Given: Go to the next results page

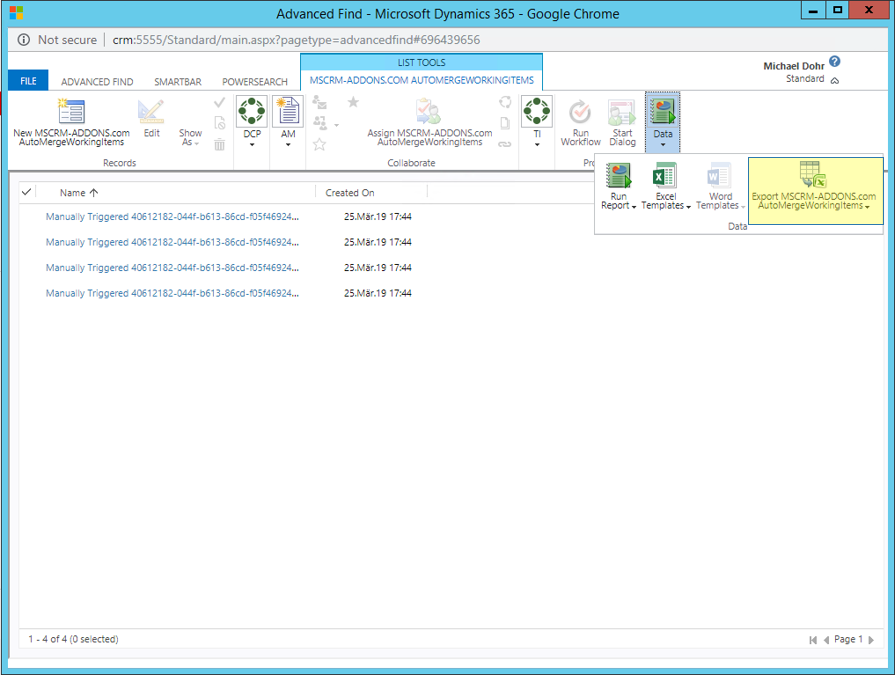Looking at the screenshot, I should click(x=871, y=640).
